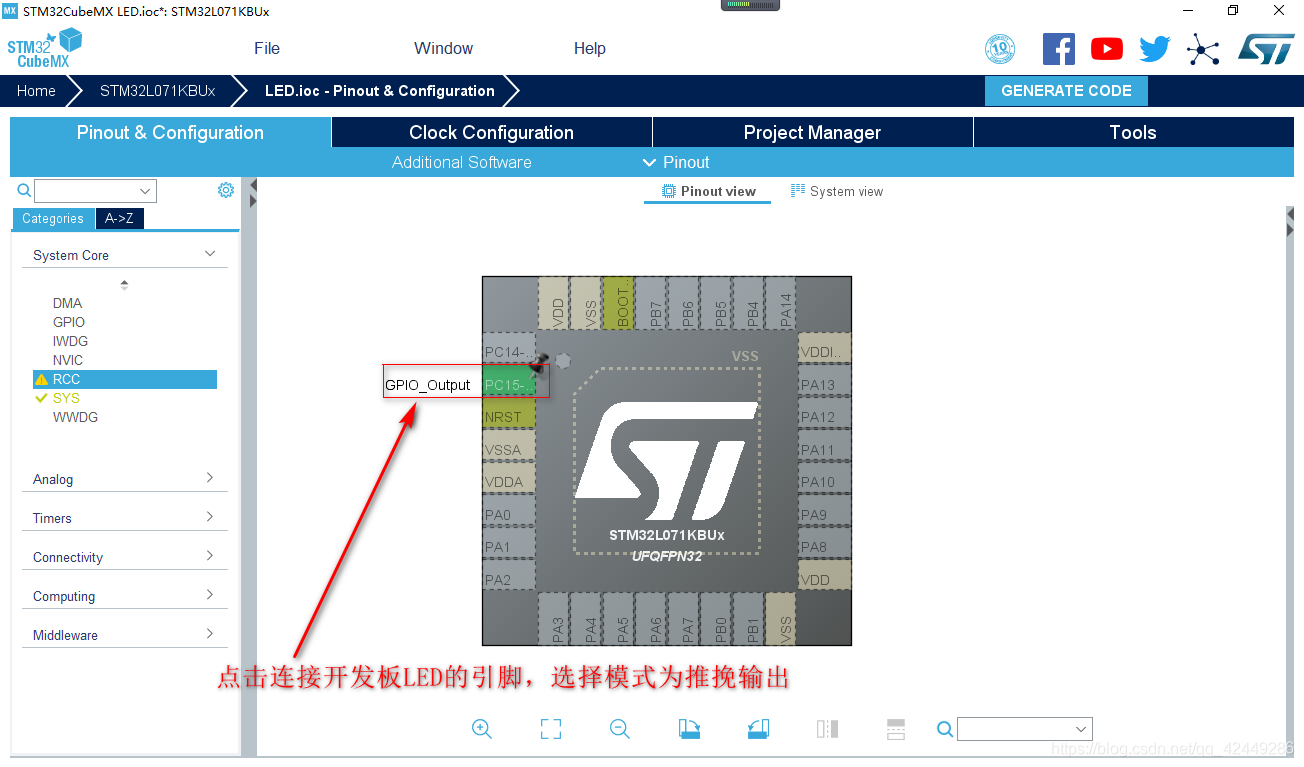Open the settings gear in categories panel

click(226, 190)
